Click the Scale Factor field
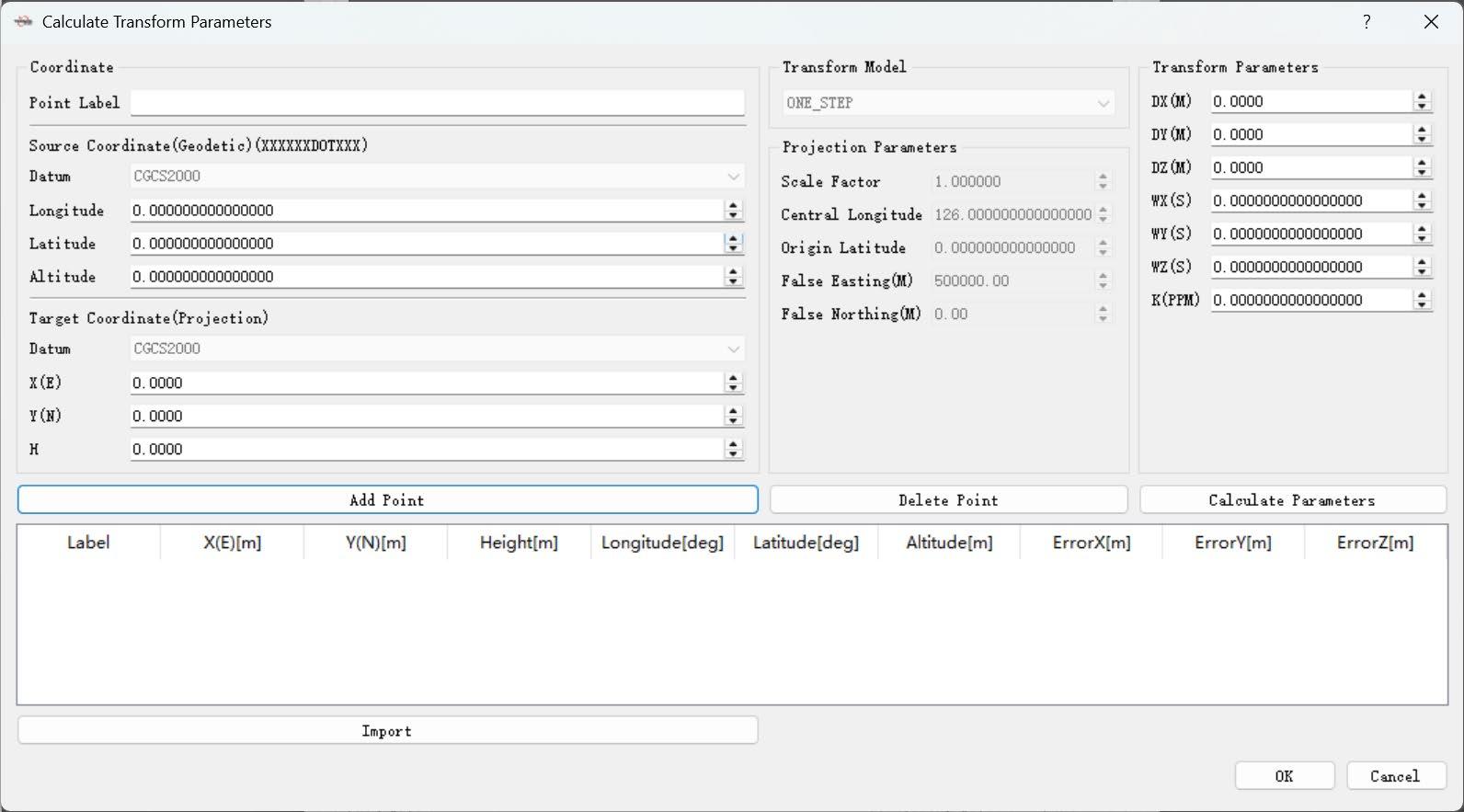Screen dimensions: 1464x812 point(1012,181)
